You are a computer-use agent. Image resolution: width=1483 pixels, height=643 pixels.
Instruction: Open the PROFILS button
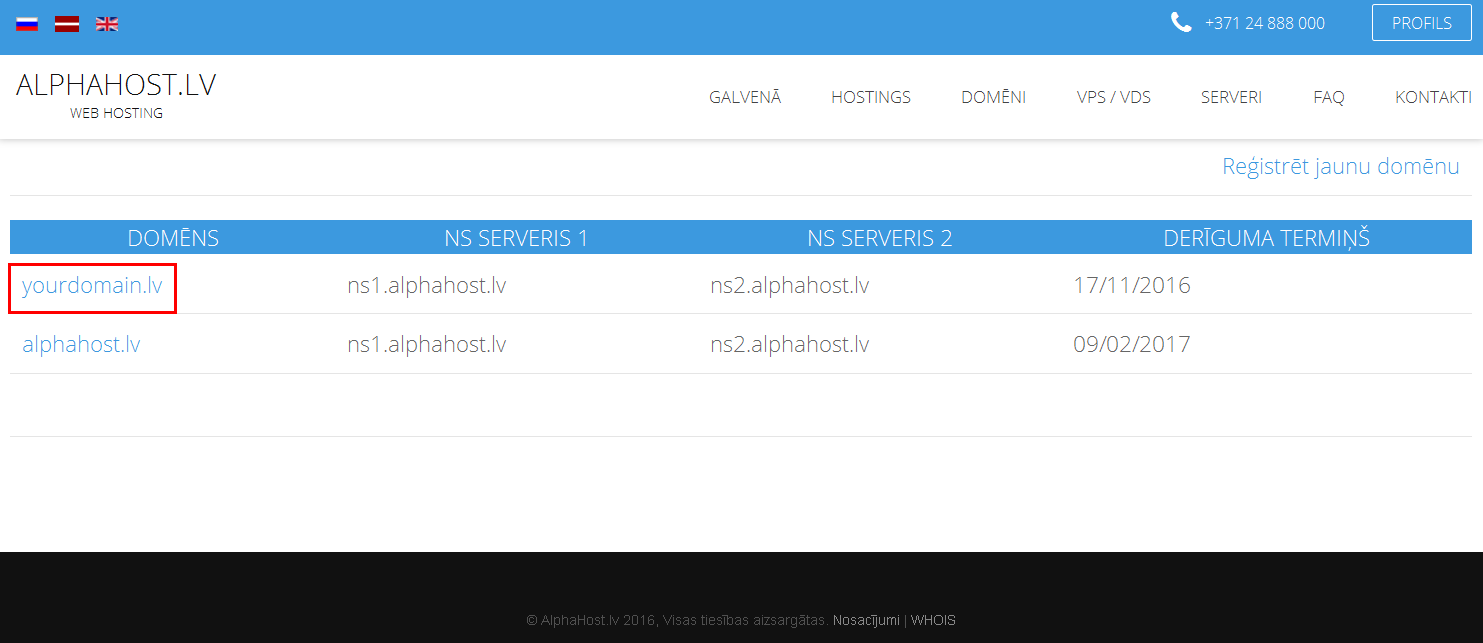(1421, 23)
